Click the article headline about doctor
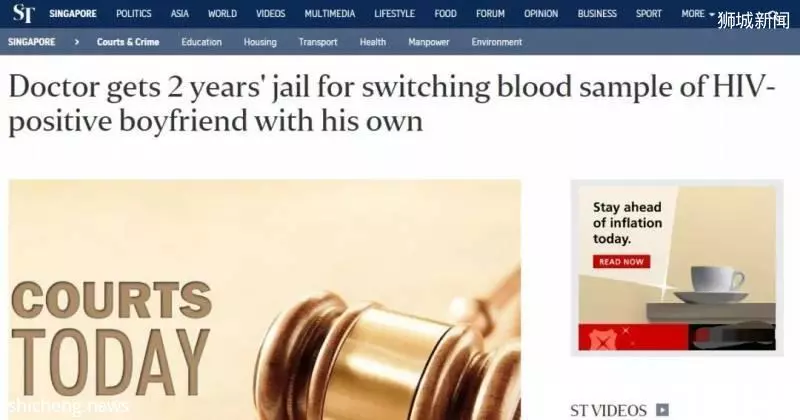 [x=392, y=104]
